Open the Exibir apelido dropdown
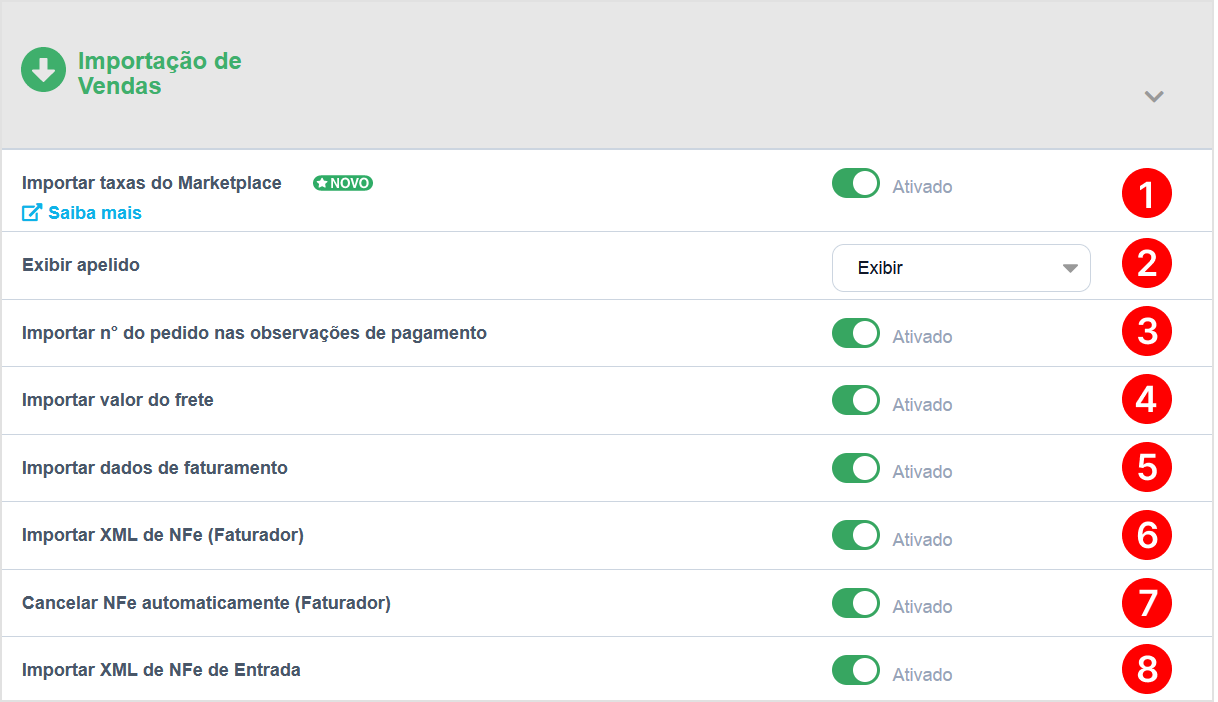Image resolution: width=1218 pixels, height=702 pixels. [961, 268]
